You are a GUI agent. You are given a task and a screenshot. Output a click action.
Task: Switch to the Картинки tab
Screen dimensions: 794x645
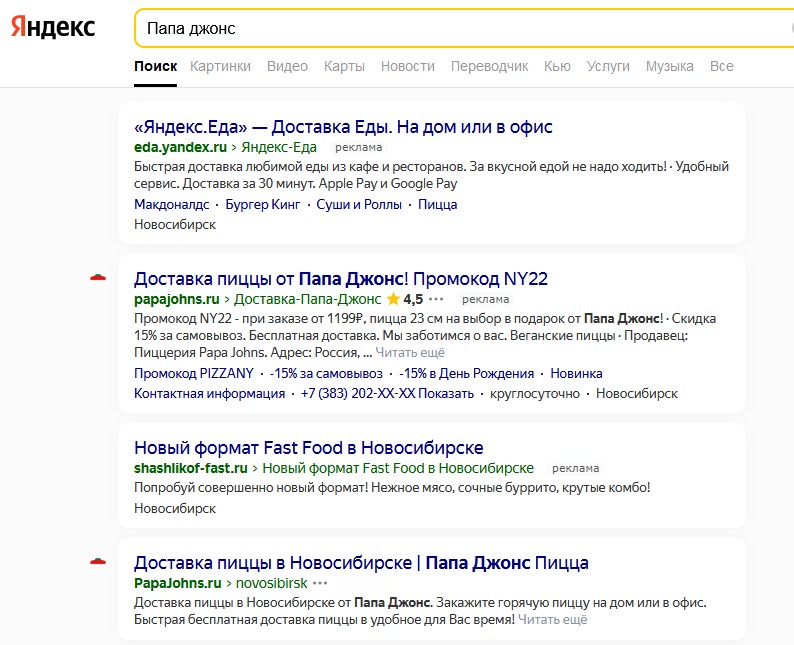[220, 66]
